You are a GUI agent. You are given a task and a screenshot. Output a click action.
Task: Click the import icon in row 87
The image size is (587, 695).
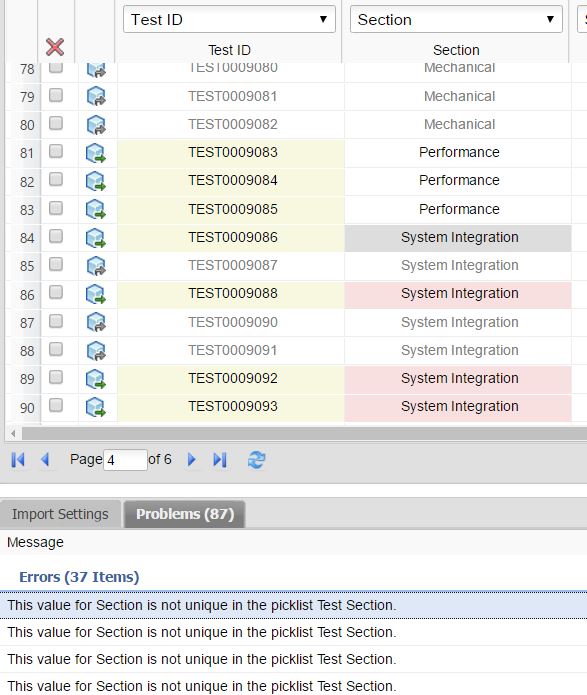click(x=96, y=322)
